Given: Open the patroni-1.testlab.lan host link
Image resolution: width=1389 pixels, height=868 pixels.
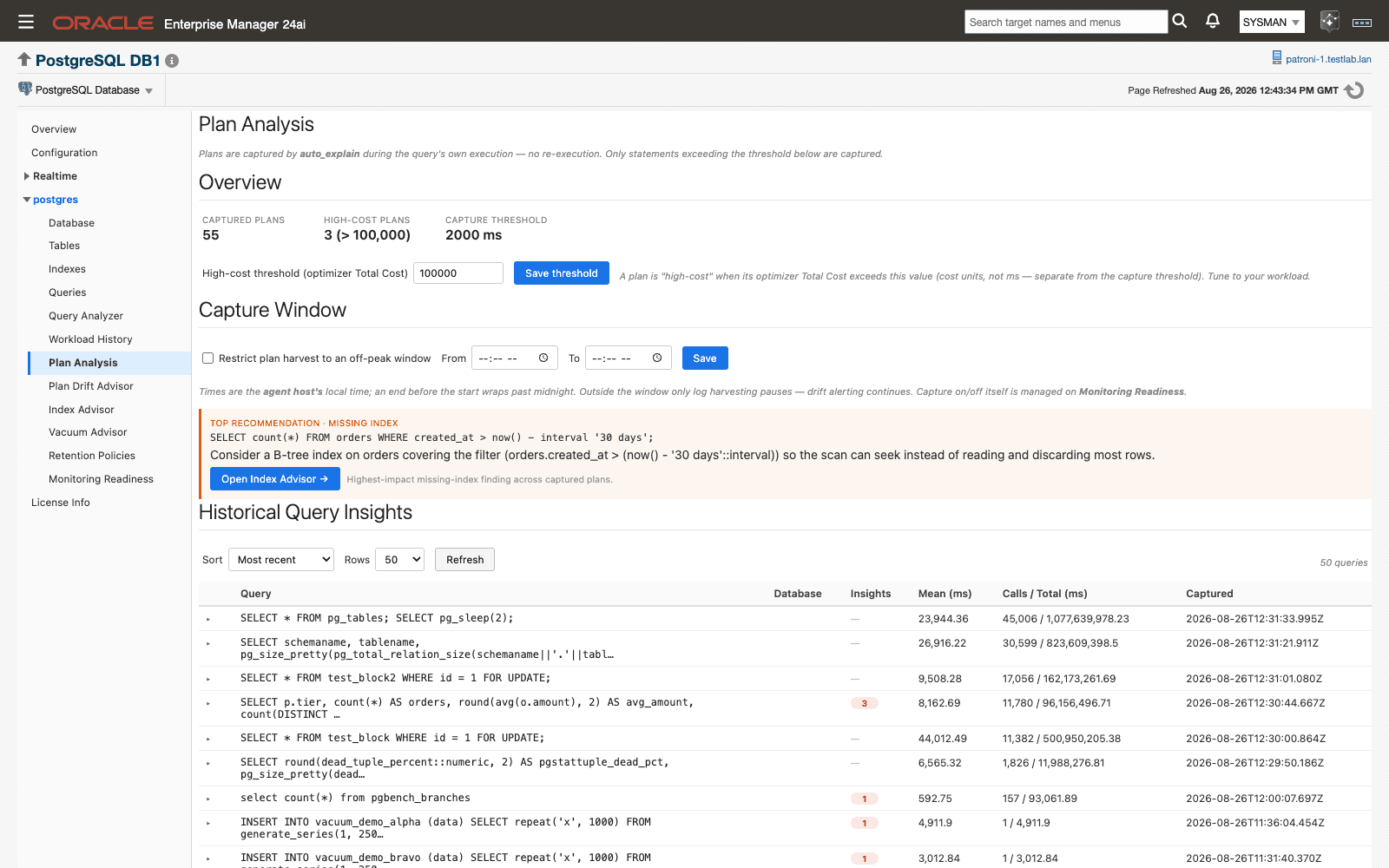Looking at the screenshot, I should click(x=1328, y=59).
